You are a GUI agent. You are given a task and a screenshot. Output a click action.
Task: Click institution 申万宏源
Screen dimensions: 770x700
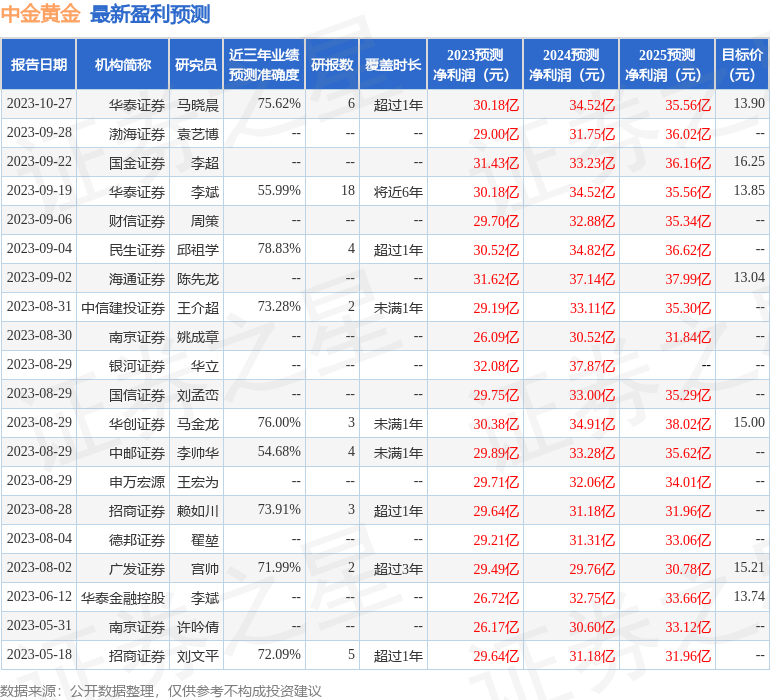137,482
